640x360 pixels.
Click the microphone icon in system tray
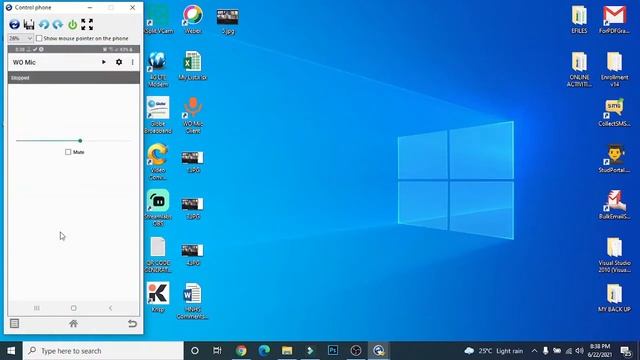point(545,351)
